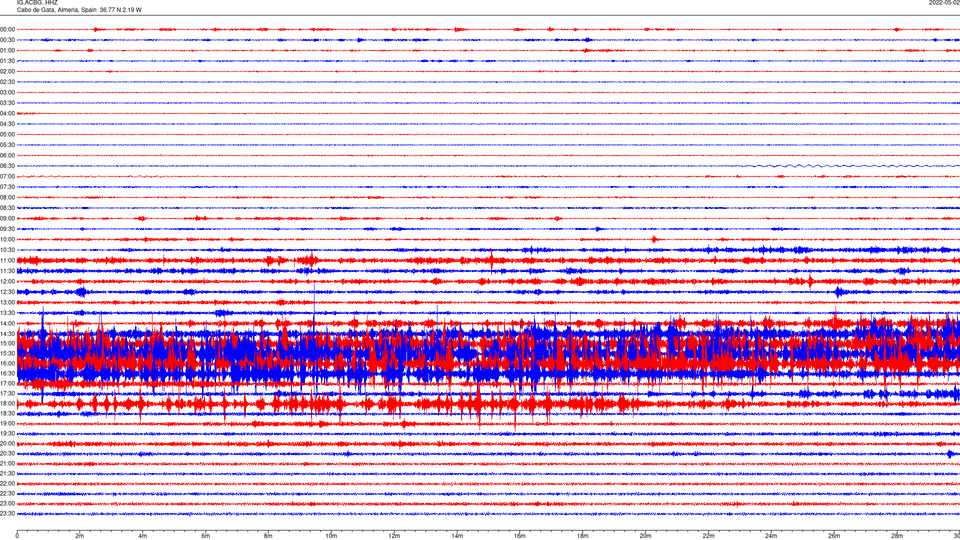Click the 4m tick label on time axis
The width and height of the screenshot is (960, 540).
(143, 536)
